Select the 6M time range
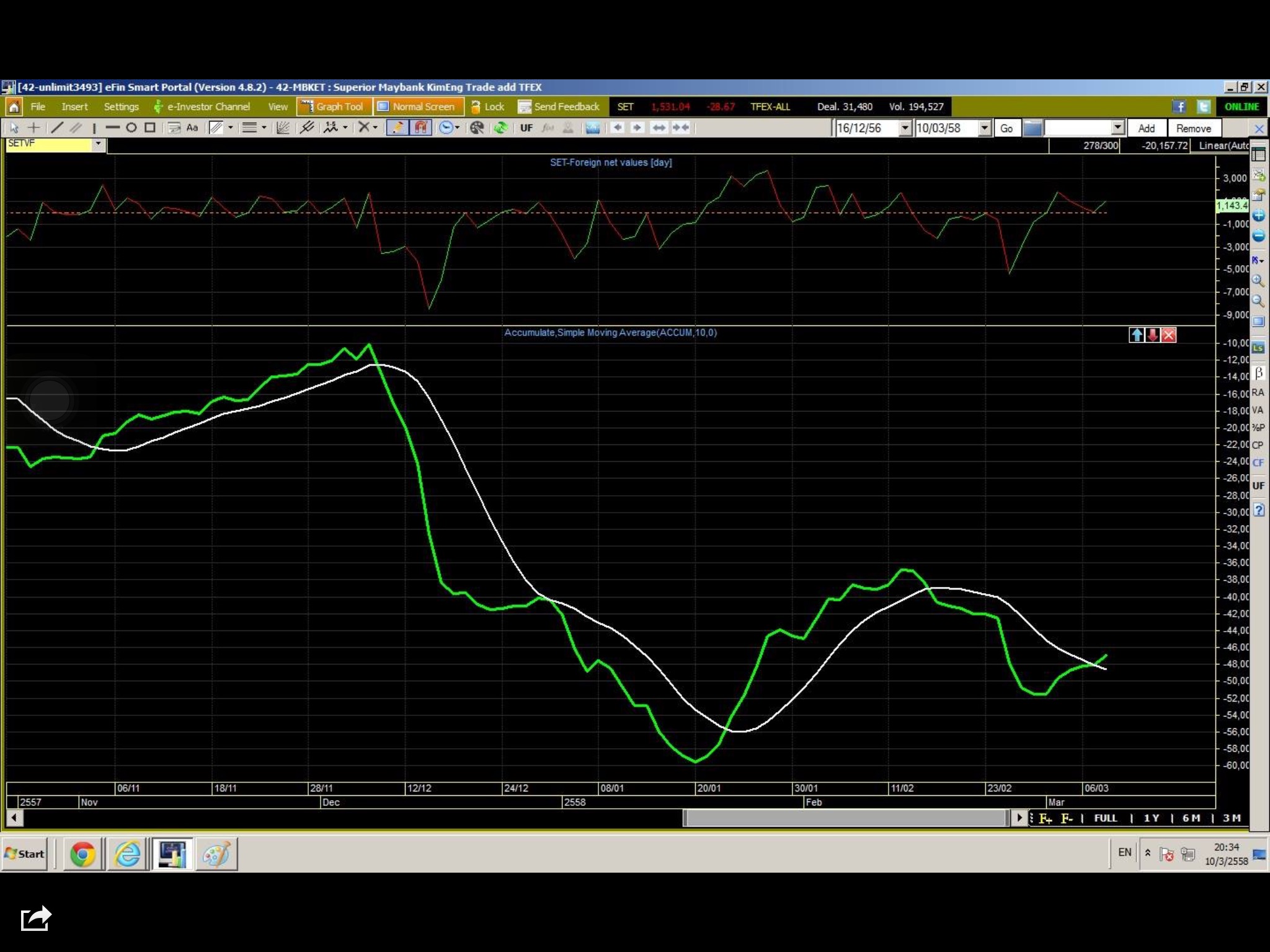The width and height of the screenshot is (1270, 952). tap(1191, 818)
